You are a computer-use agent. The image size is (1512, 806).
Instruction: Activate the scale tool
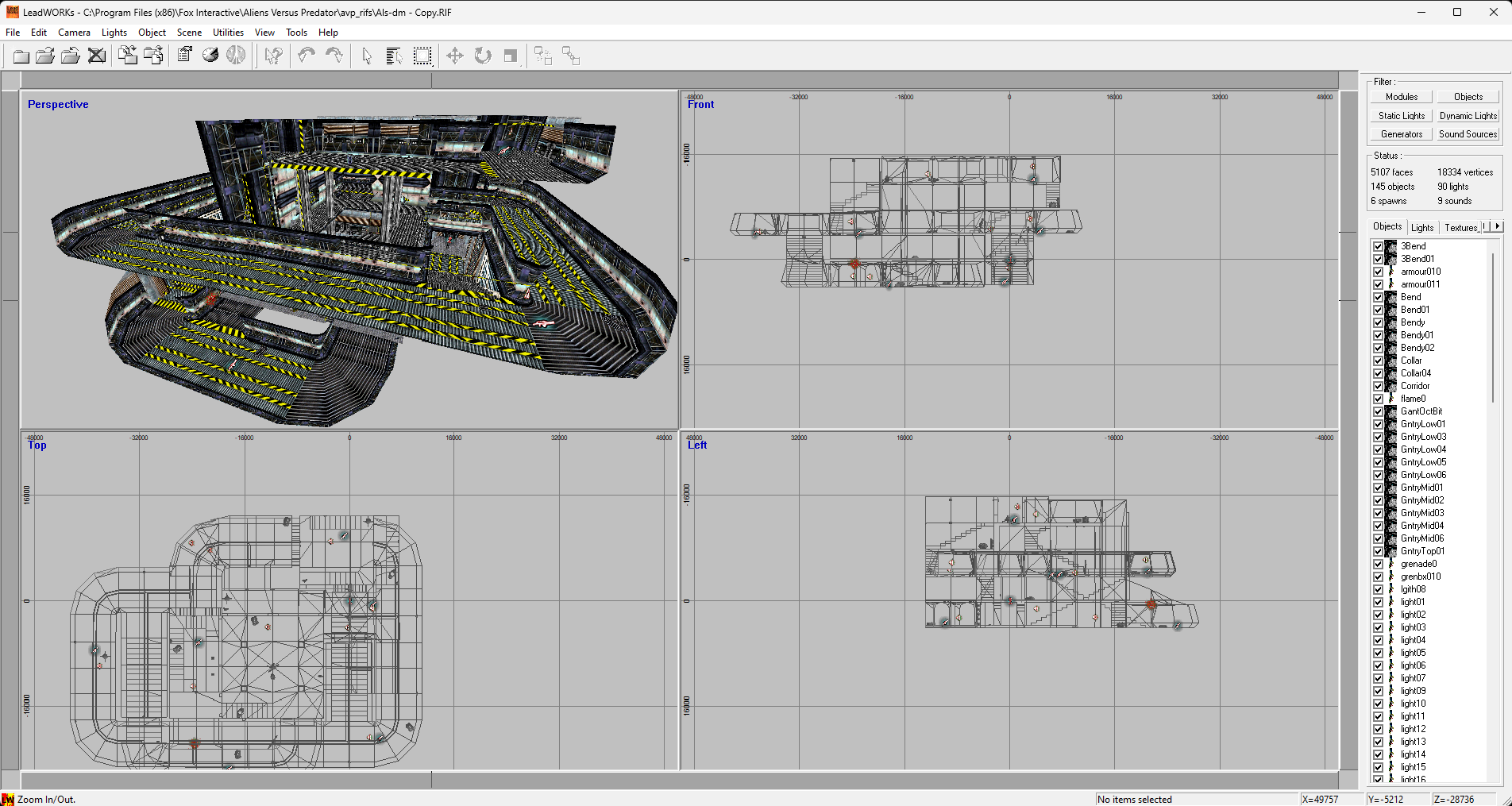(511, 56)
